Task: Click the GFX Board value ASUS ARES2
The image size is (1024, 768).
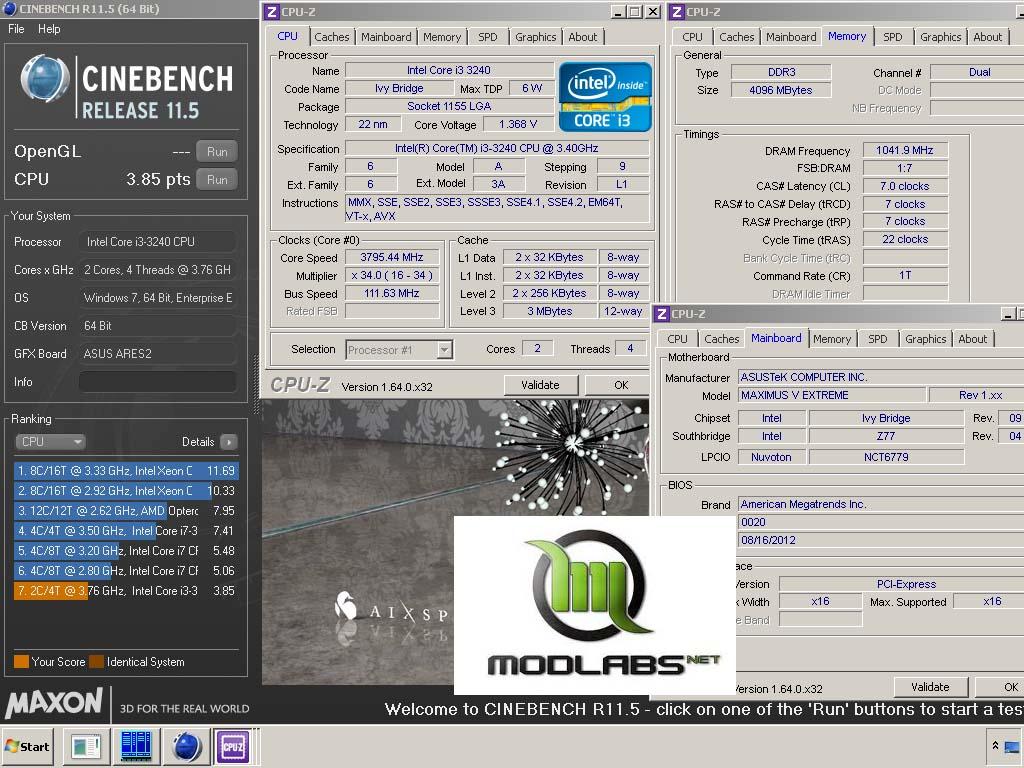Action: click(x=157, y=353)
